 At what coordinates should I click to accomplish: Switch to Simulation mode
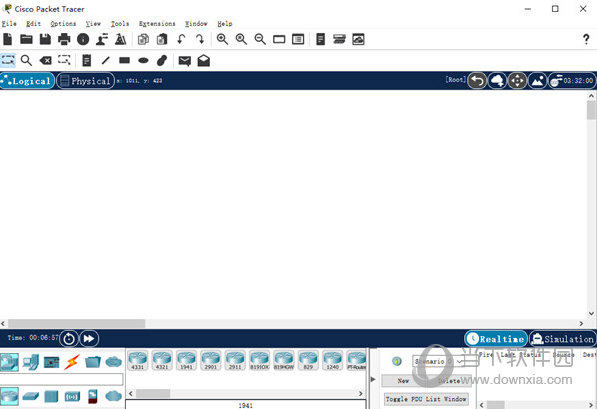[x=563, y=339]
